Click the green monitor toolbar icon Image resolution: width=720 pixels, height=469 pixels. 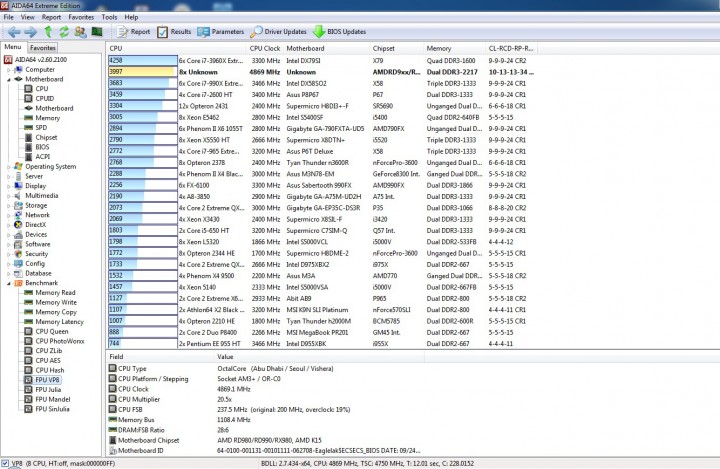click(x=97, y=32)
